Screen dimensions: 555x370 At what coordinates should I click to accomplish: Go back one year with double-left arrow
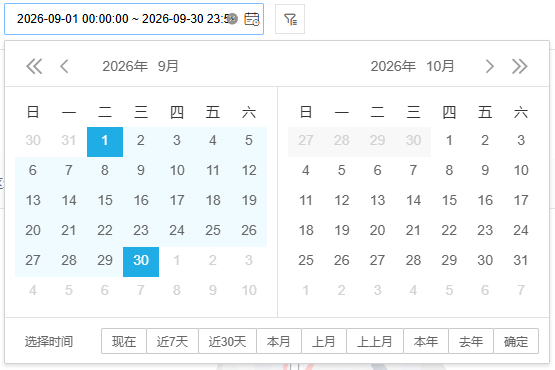coord(34,66)
